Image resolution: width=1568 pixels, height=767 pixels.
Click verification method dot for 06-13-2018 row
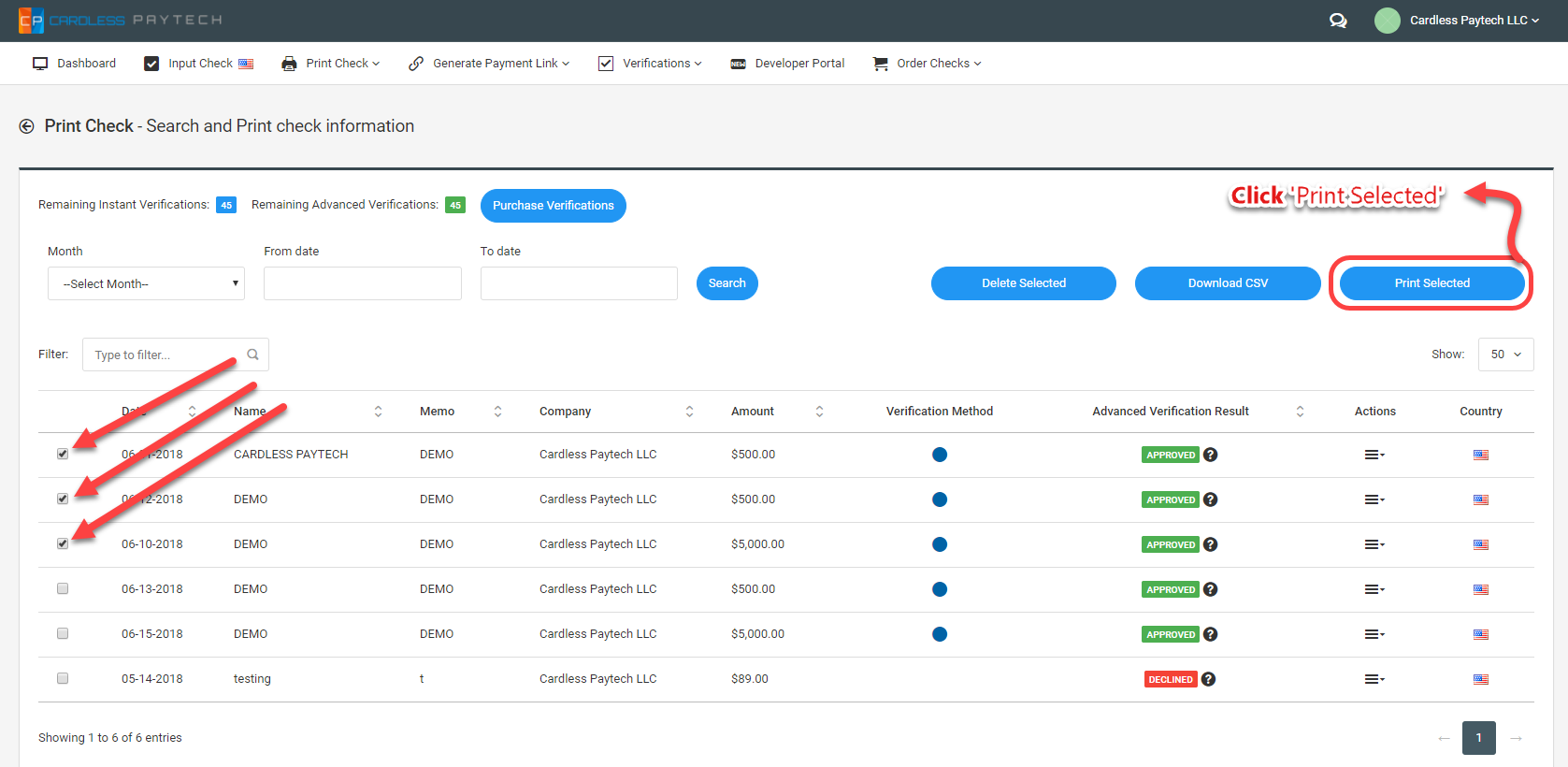click(940, 589)
